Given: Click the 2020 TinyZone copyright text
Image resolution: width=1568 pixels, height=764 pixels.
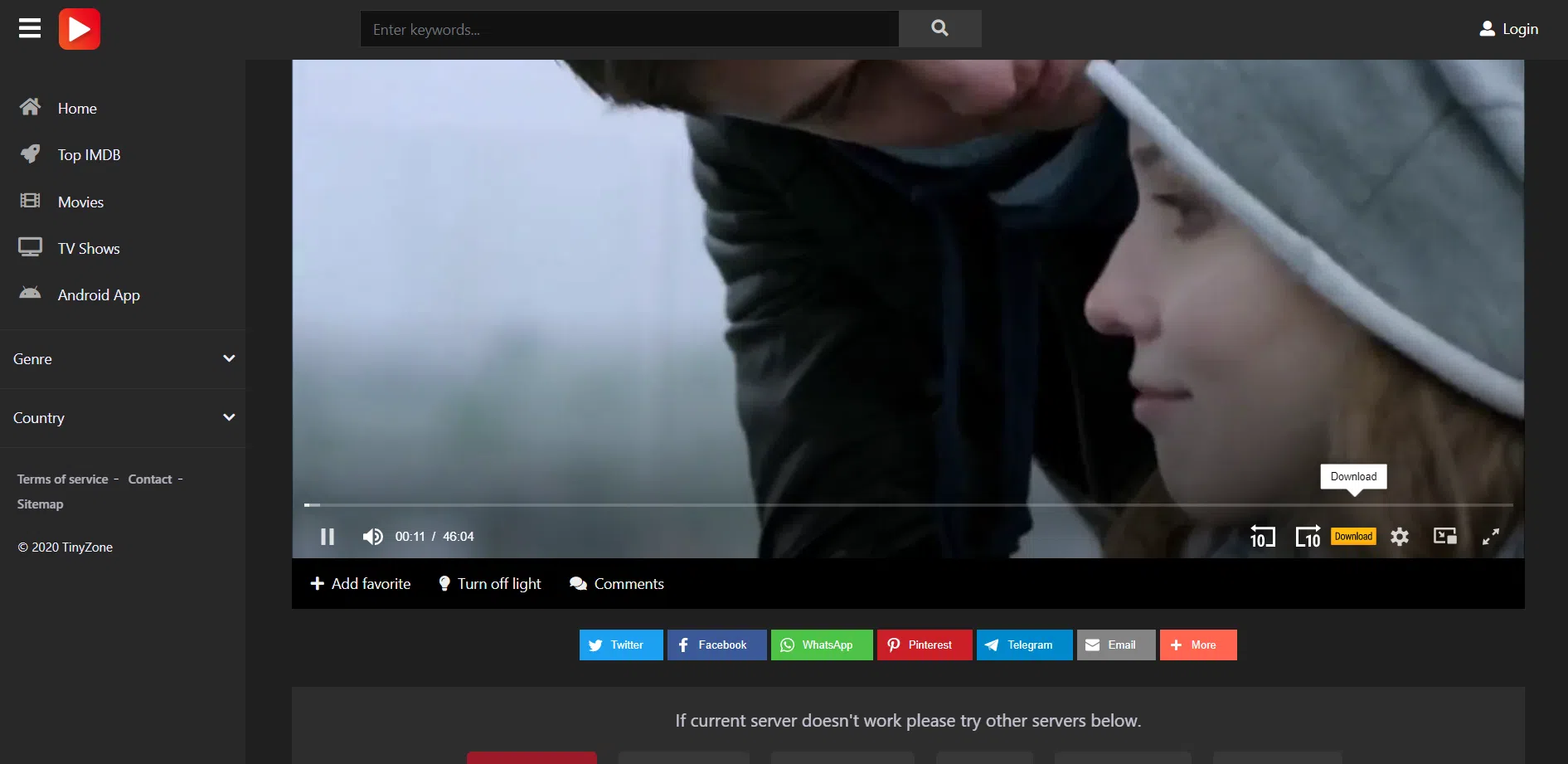Looking at the screenshot, I should pyautogui.click(x=66, y=547).
